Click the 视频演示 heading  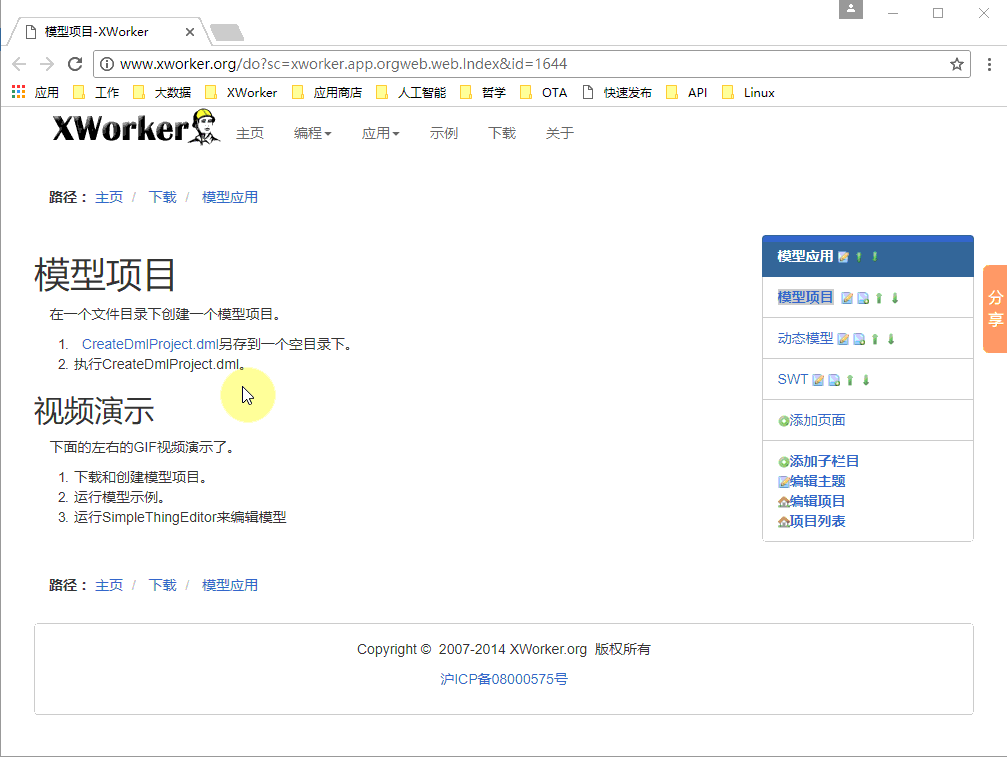pos(94,411)
